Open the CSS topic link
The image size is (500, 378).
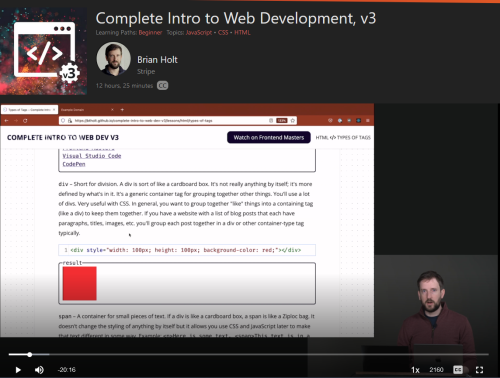click(x=223, y=32)
